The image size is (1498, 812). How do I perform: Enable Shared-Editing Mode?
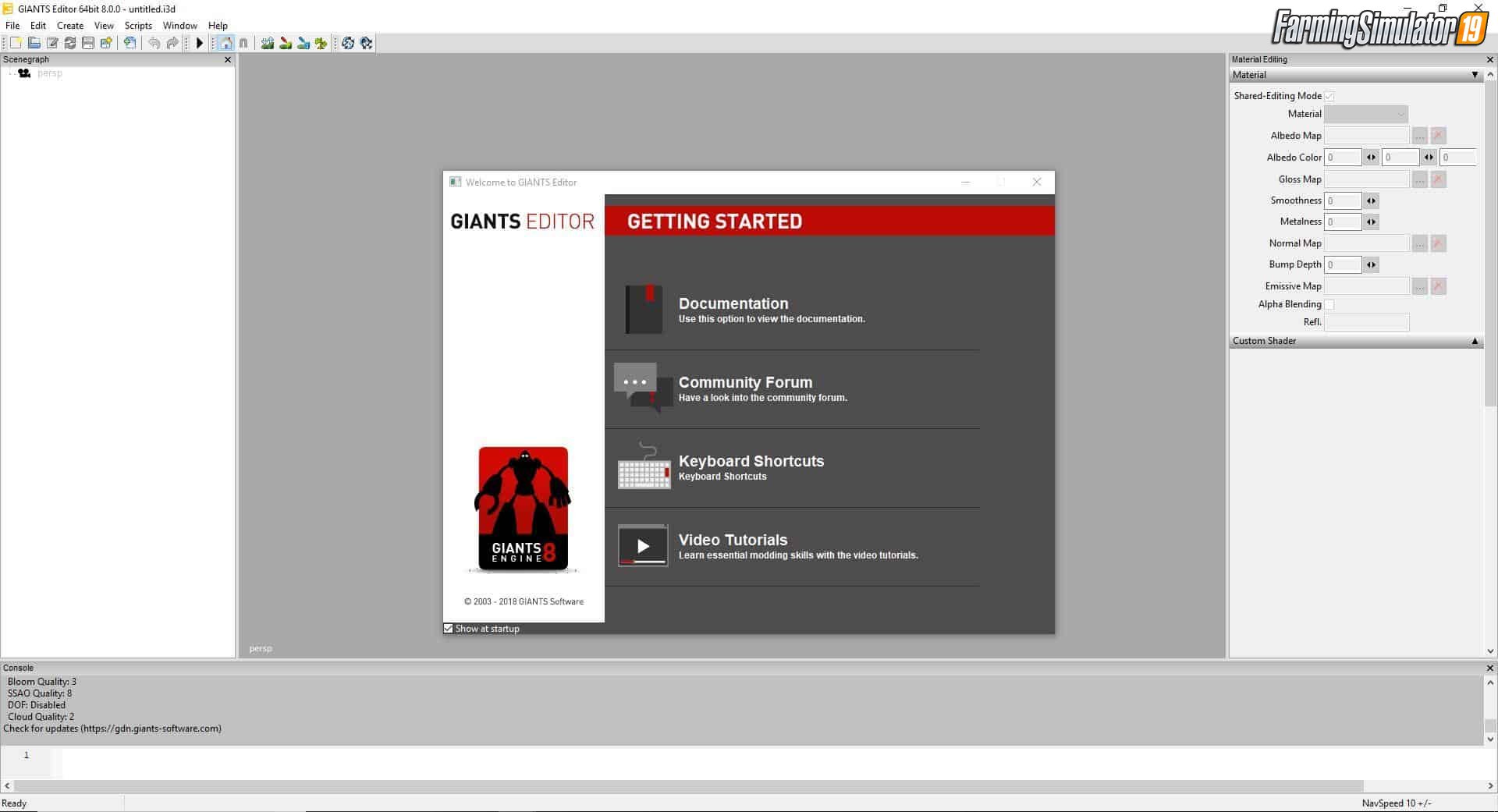click(x=1329, y=95)
